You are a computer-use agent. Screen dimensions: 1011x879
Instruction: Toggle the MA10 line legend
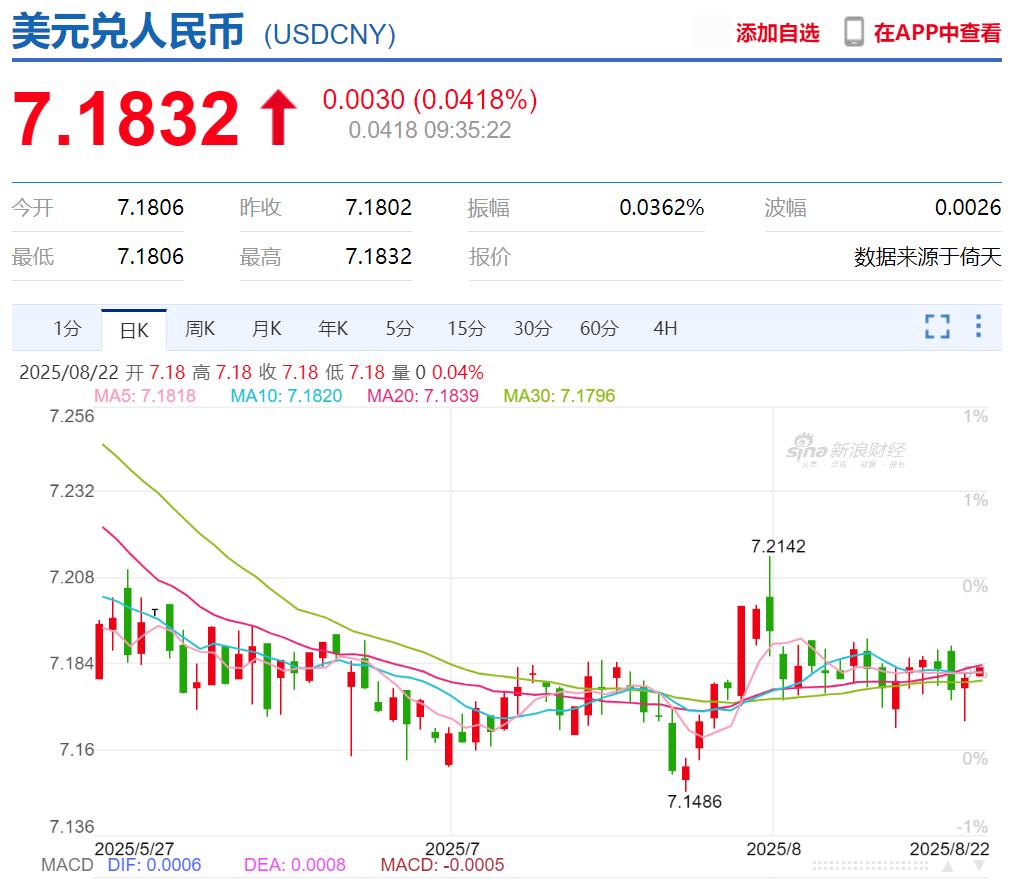coord(286,396)
